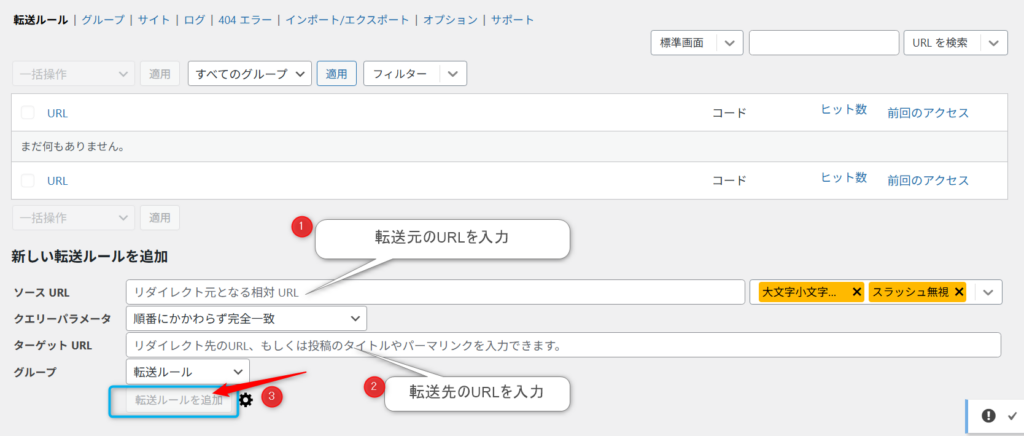Remove the スラッシュ無視 flag tag
Viewport: 1024px width, 436px height.
point(959,292)
